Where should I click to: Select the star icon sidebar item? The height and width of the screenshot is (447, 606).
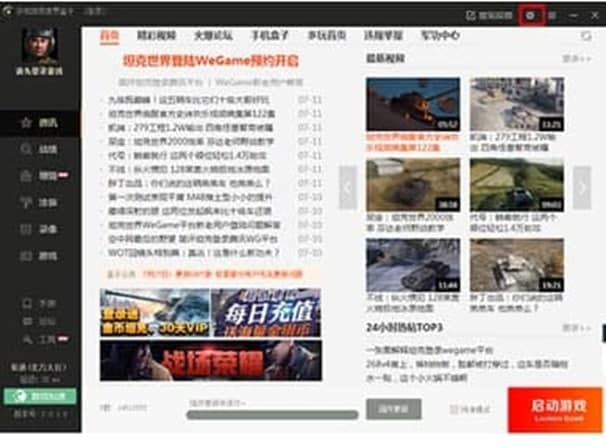39,123
